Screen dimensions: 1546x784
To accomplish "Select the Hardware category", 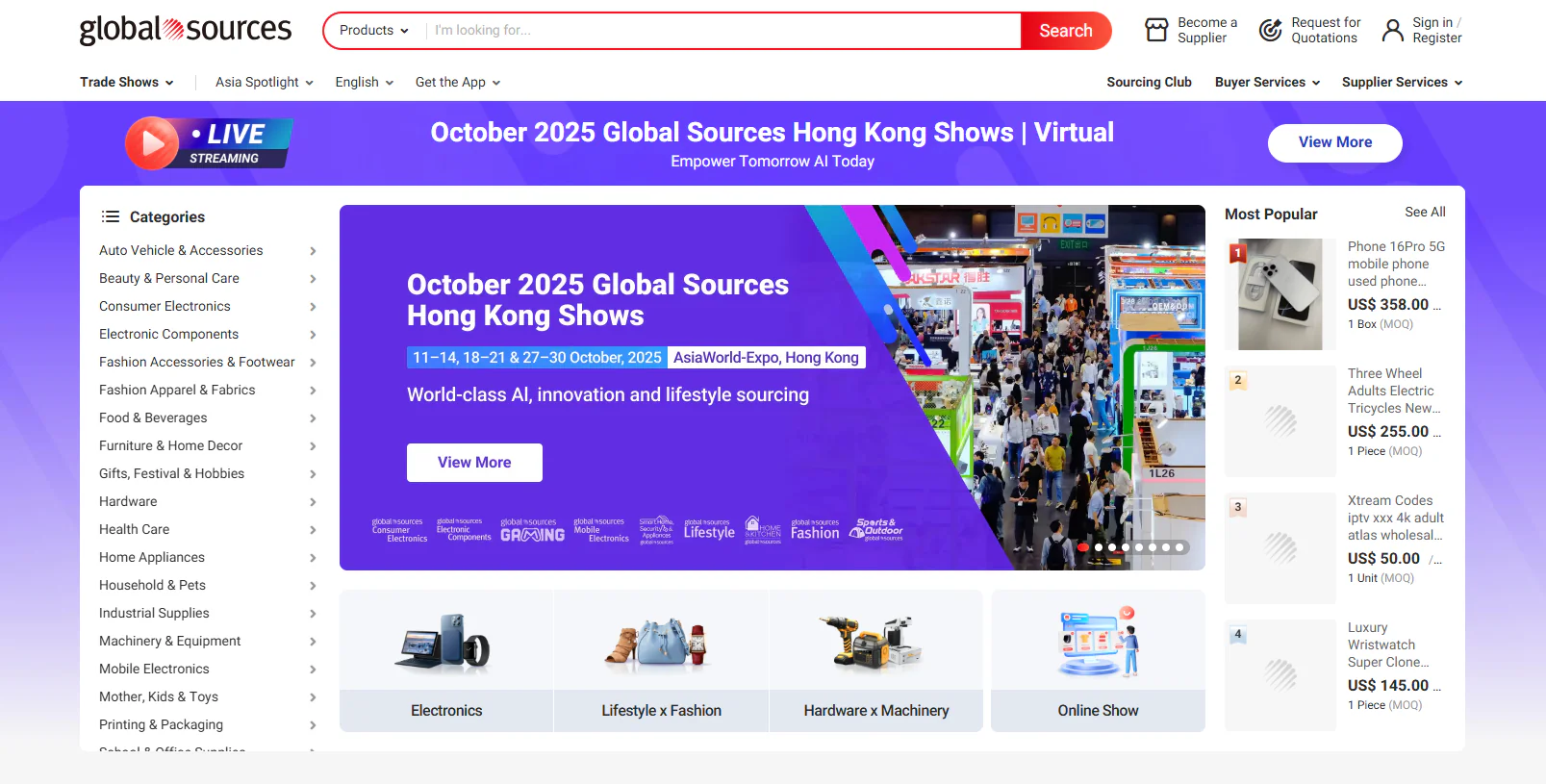I will click(x=128, y=501).
